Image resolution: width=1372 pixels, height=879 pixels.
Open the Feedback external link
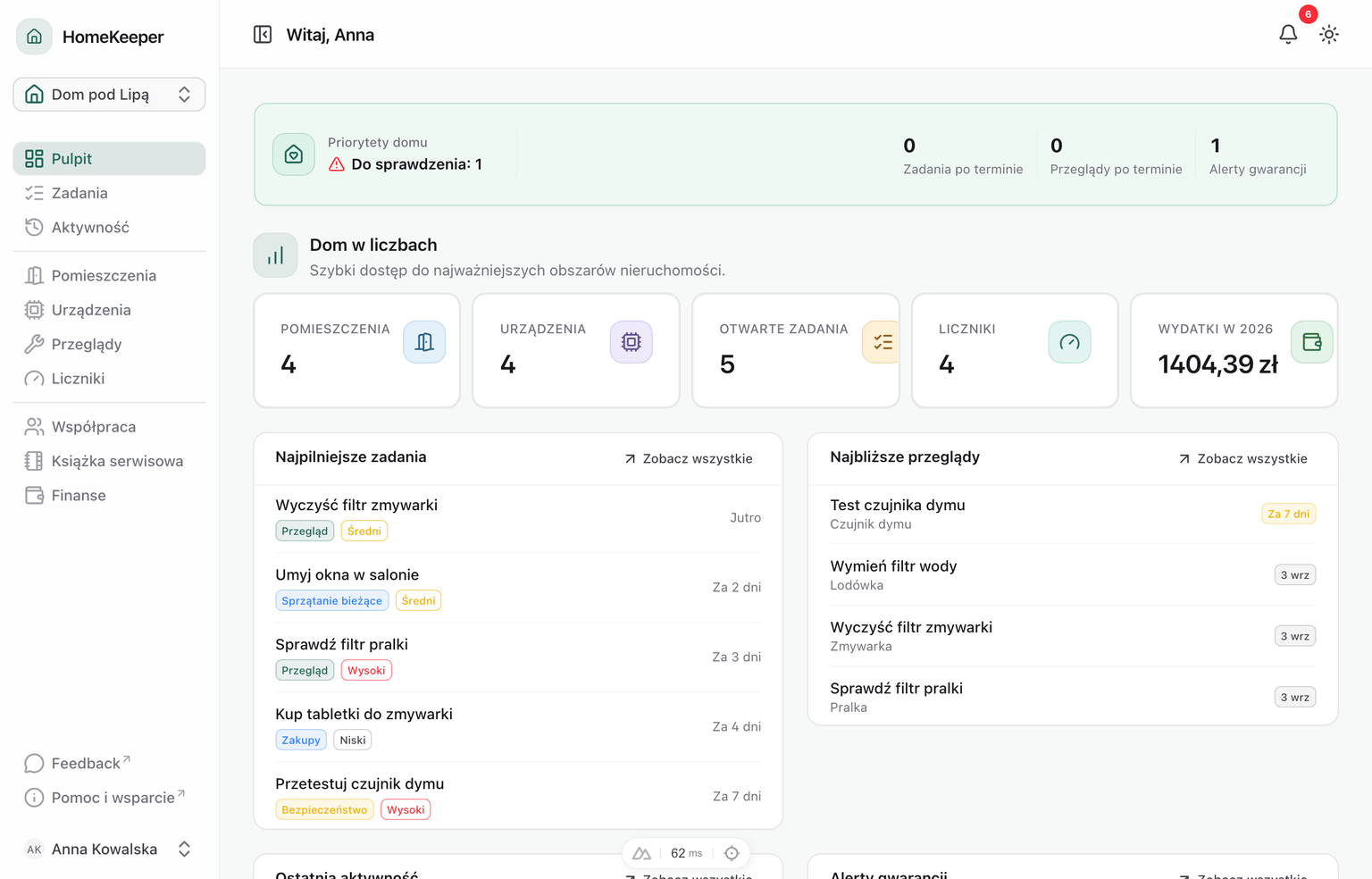click(109, 764)
